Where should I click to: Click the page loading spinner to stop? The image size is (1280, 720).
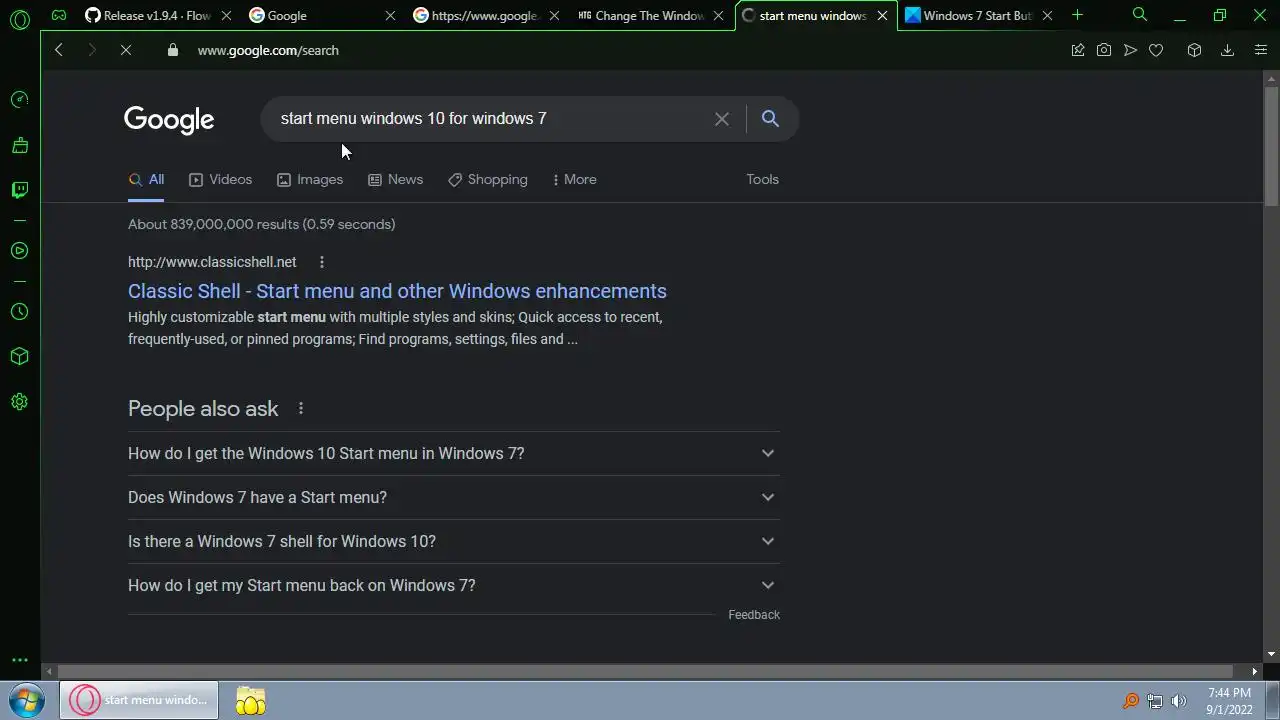point(126,50)
